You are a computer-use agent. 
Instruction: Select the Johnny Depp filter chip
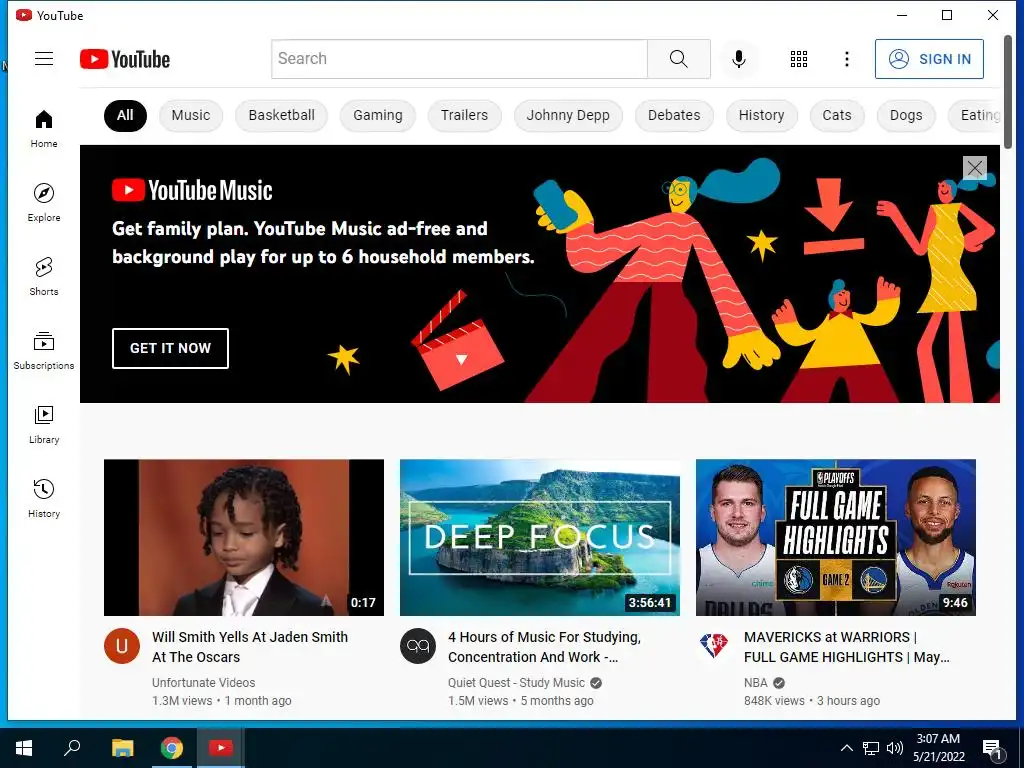pos(568,116)
